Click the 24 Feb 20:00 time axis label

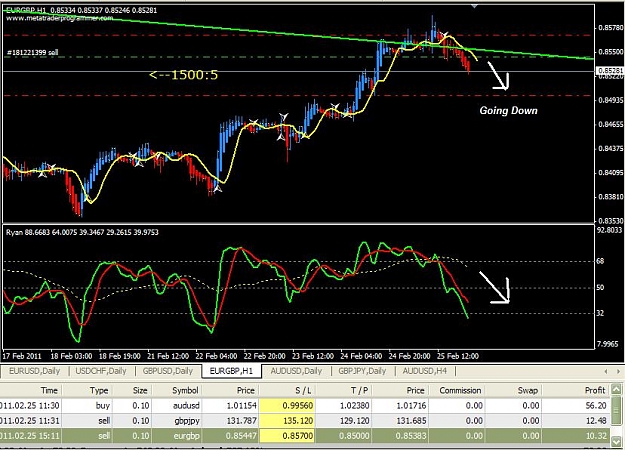coord(409,356)
